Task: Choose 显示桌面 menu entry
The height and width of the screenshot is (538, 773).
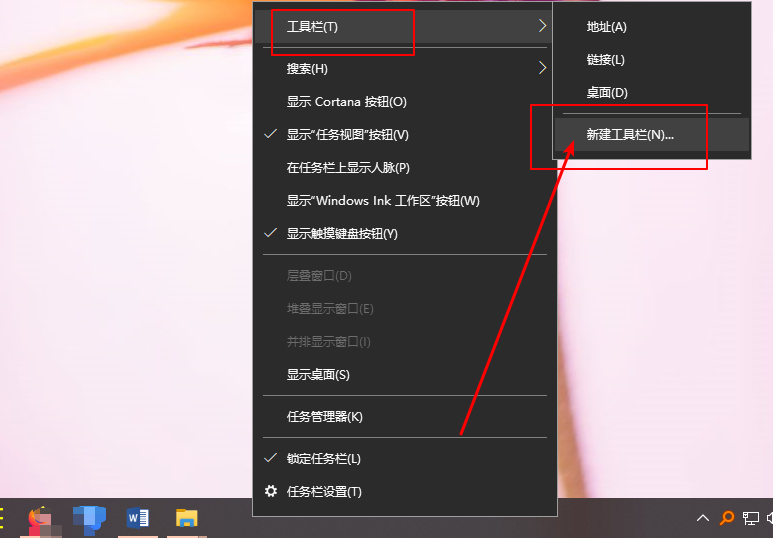Action: (x=318, y=375)
